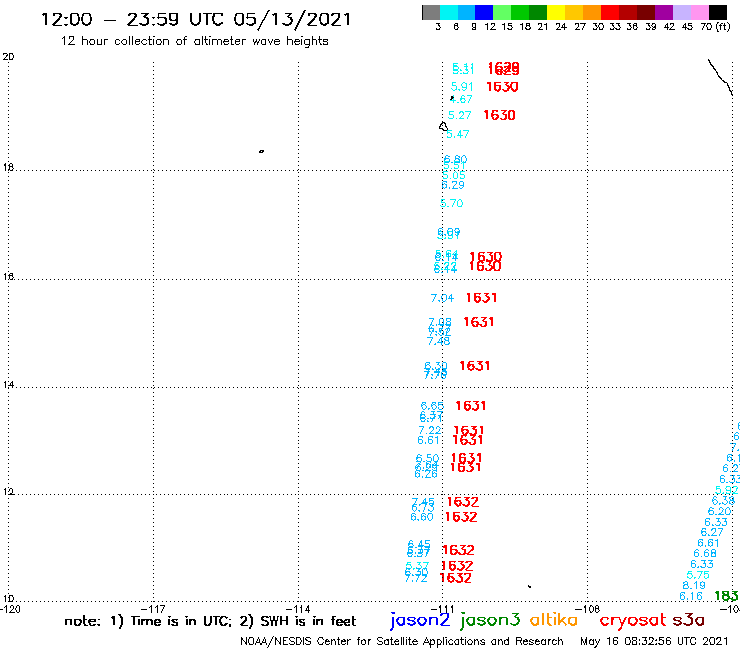The width and height of the screenshot is (740, 650).
Task: Click the latitude axis label 14
Action: pos(8,385)
